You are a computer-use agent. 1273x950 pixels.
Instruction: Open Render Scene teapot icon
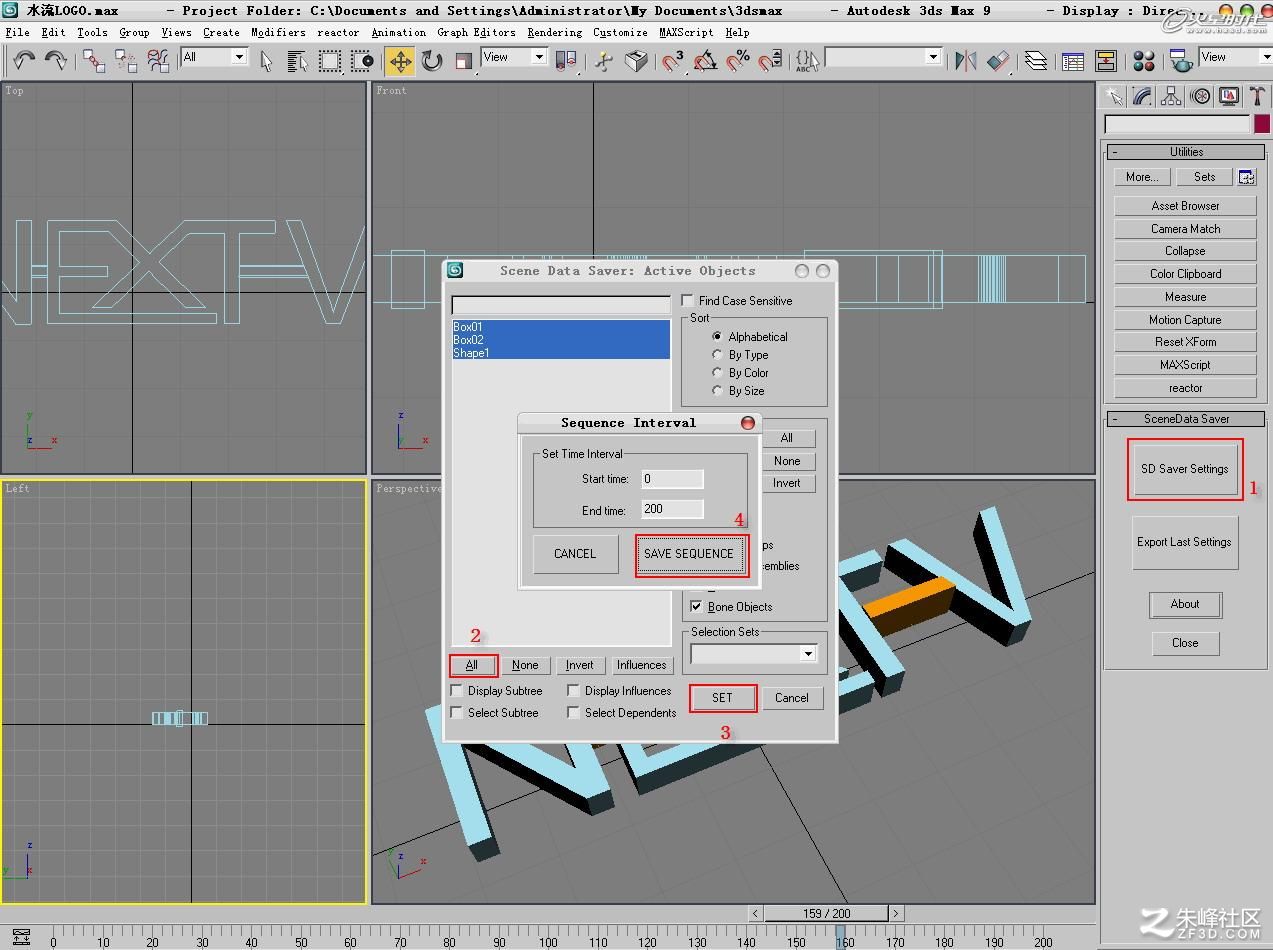[1180, 61]
